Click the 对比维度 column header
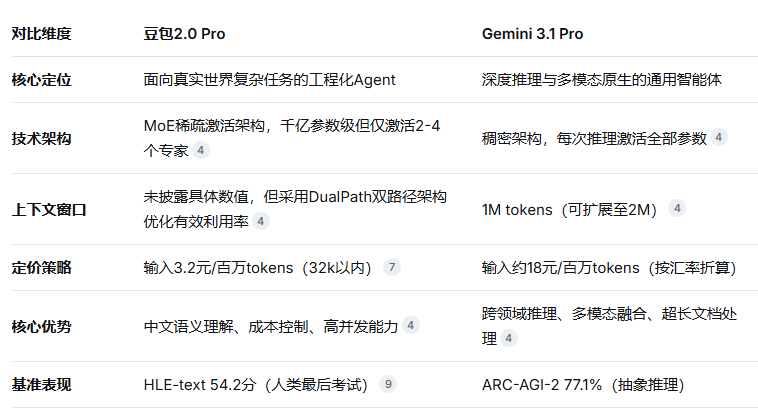 (41, 34)
